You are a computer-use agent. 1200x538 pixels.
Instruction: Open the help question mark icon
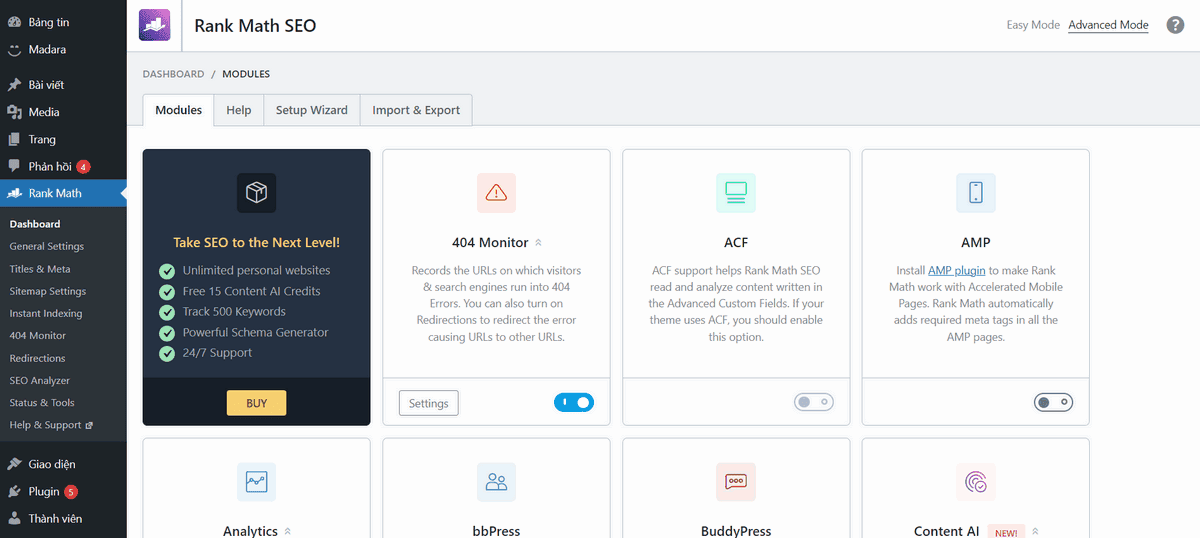coord(1175,25)
